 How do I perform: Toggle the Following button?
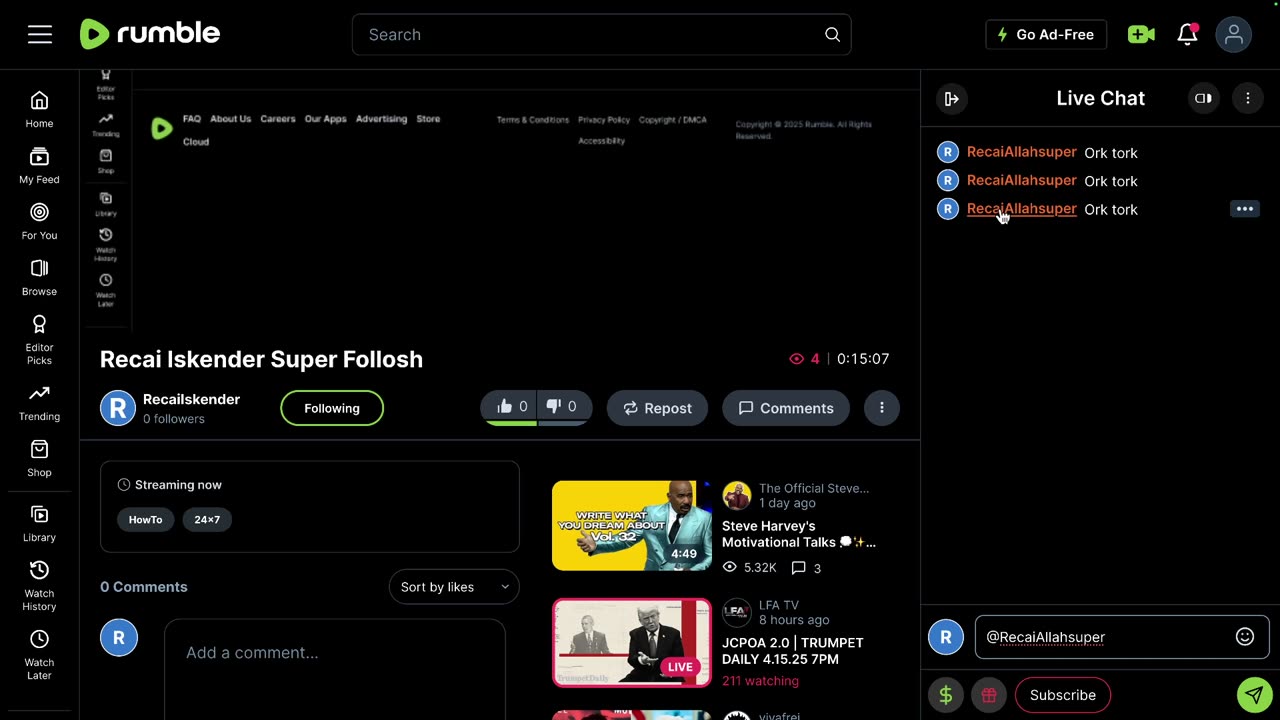(x=332, y=408)
